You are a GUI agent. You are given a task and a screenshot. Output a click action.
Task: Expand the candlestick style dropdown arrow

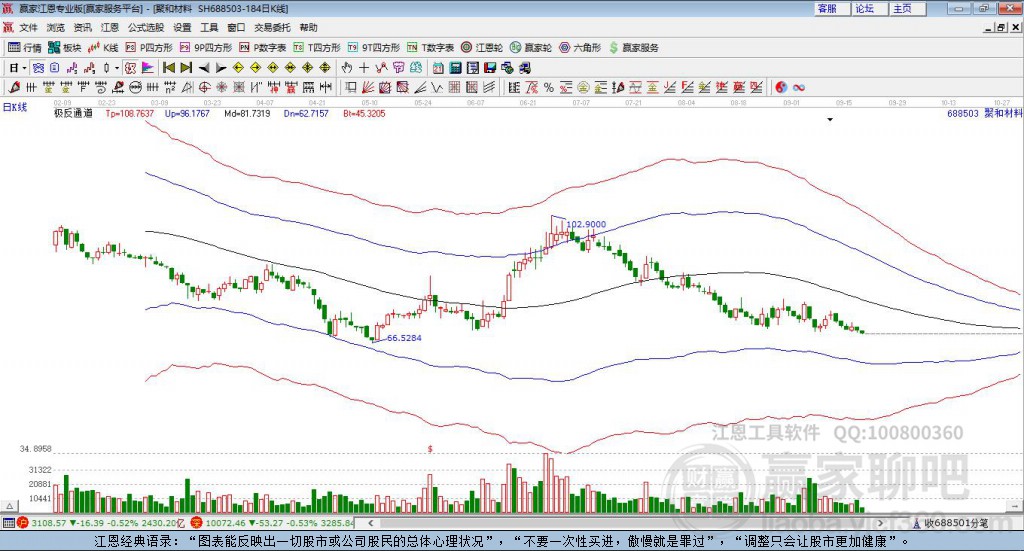[117, 68]
